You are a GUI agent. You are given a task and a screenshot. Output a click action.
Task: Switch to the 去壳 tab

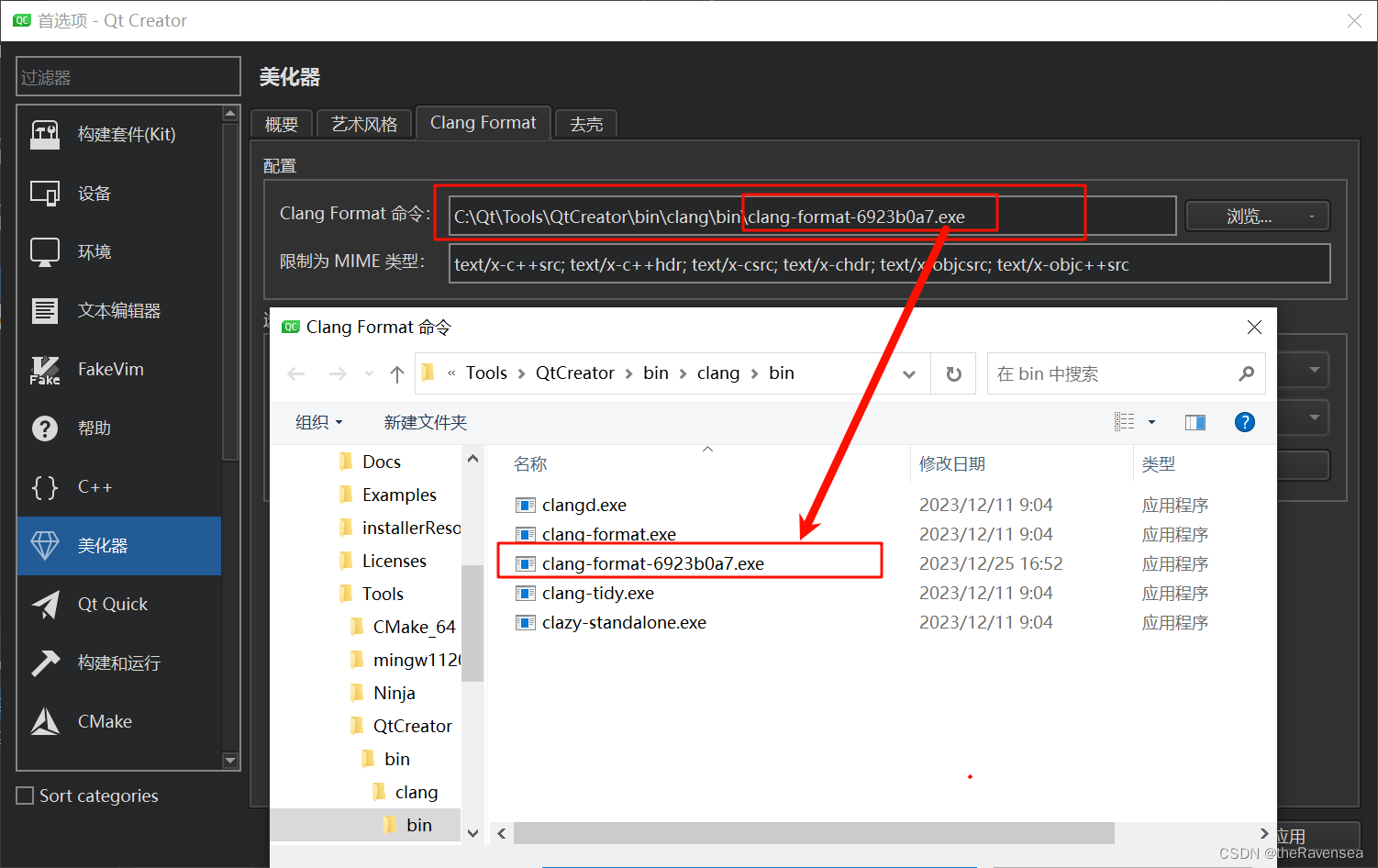pos(586,124)
